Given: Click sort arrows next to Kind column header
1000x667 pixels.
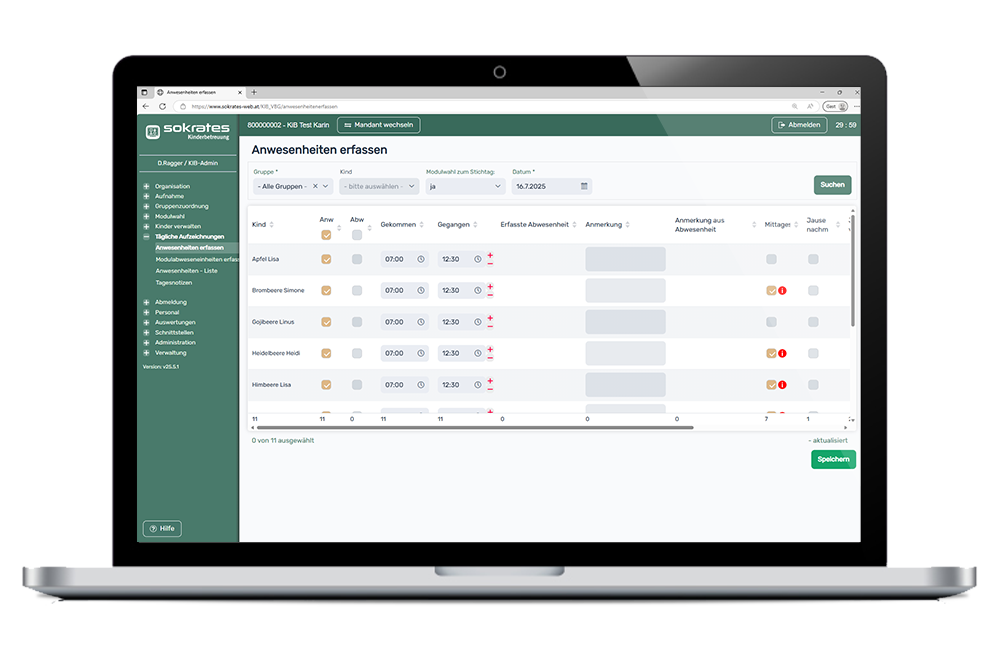Looking at the screenshot, I should [271, 224].
